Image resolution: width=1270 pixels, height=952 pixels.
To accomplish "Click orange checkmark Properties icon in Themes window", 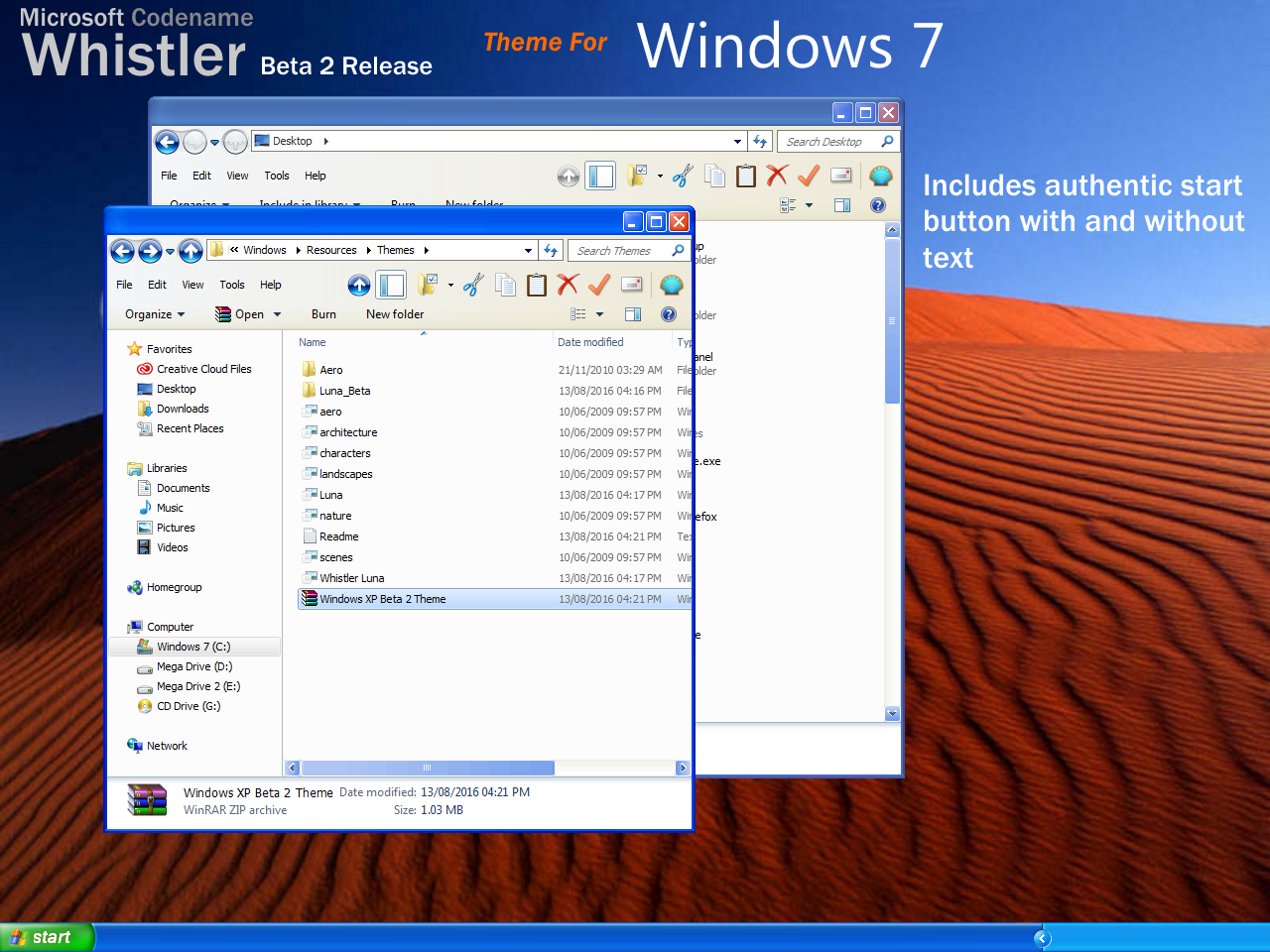I will 598,286.
